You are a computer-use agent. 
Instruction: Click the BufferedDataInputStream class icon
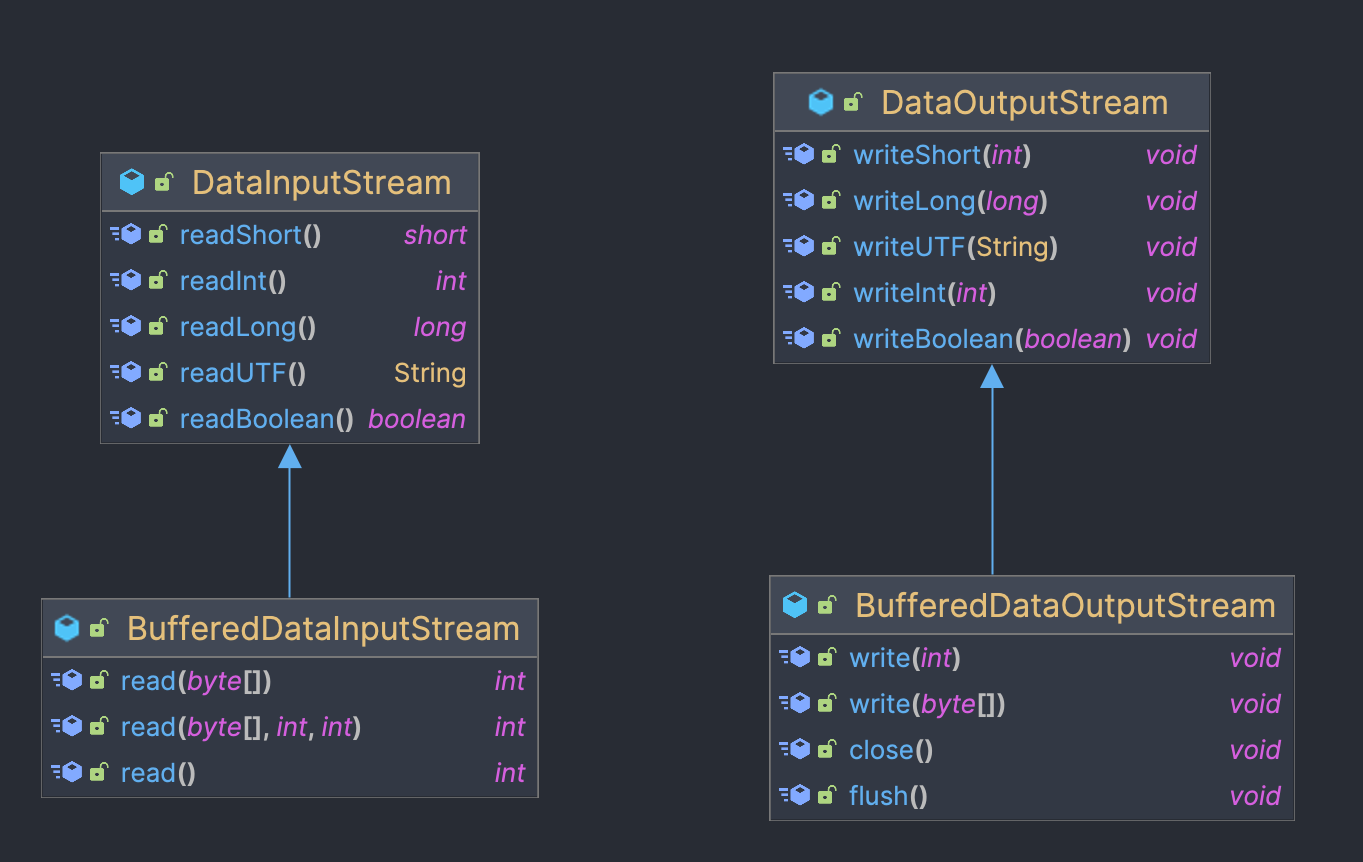pos(66,628)
